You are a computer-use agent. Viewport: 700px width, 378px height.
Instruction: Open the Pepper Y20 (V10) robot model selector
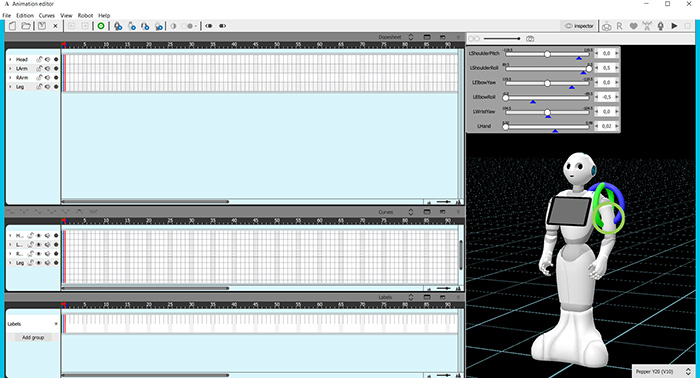click(663, 371)
